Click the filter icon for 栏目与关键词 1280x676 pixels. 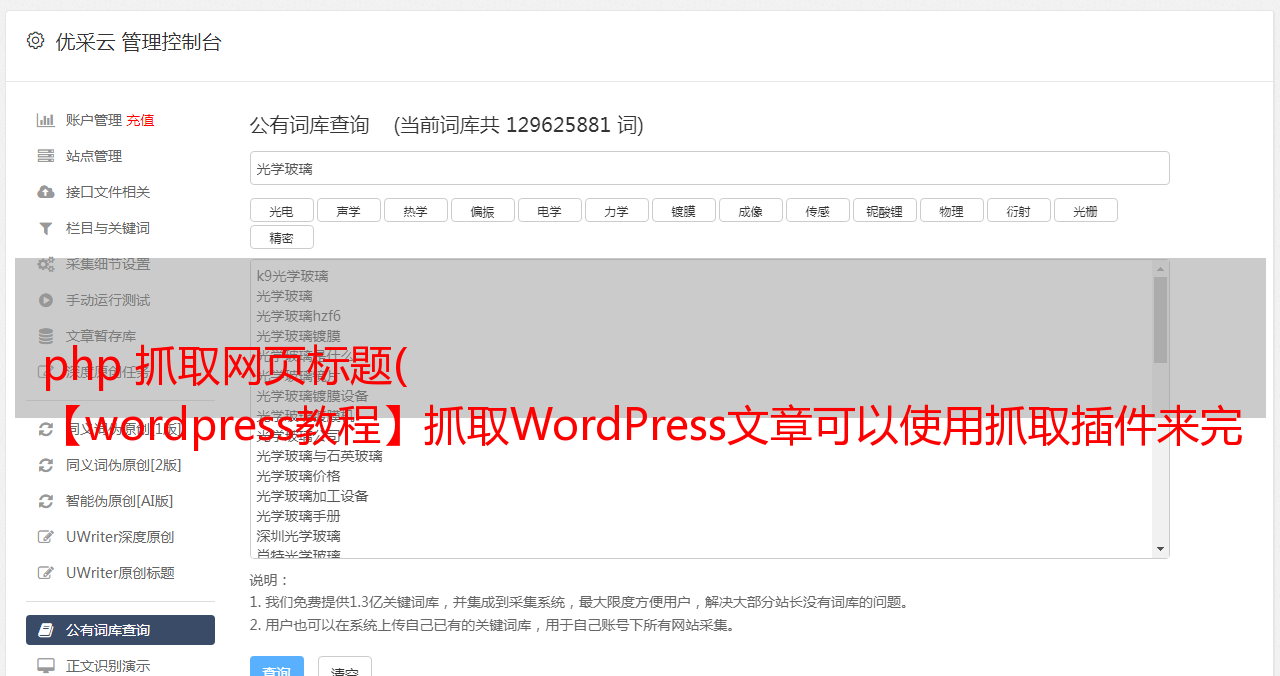45,228
